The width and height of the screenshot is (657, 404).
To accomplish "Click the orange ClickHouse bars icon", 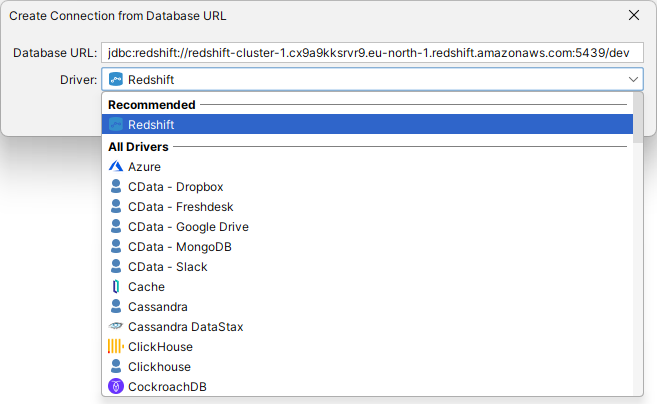I will click(x=116, y=347).
